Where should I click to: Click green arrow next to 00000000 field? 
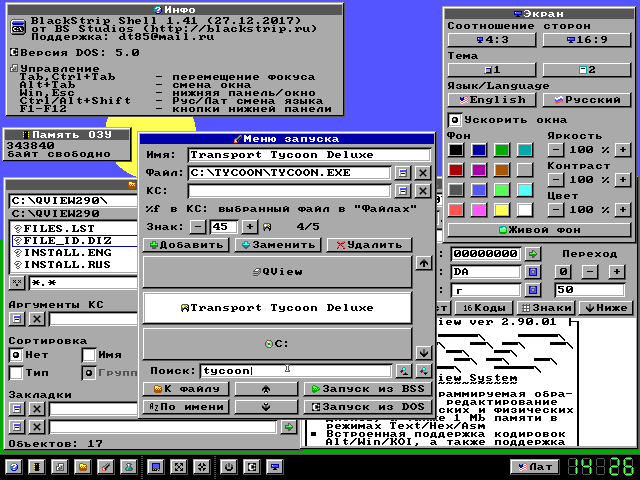point(533,254)
